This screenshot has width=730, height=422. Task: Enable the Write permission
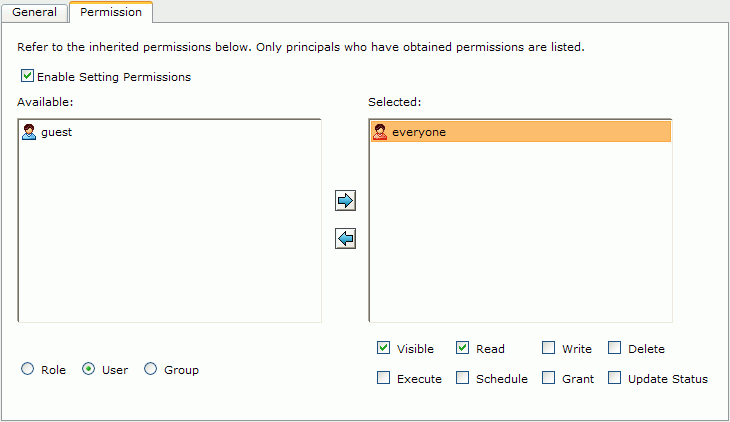(x=548, y=347)
